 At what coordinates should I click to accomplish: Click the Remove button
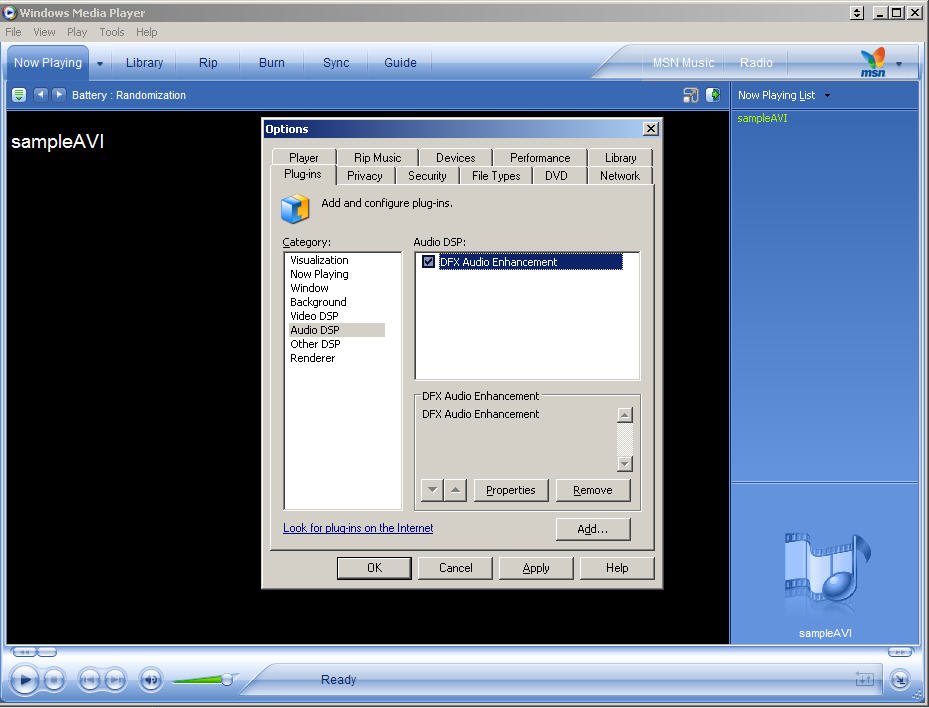(x=592, y=490)
